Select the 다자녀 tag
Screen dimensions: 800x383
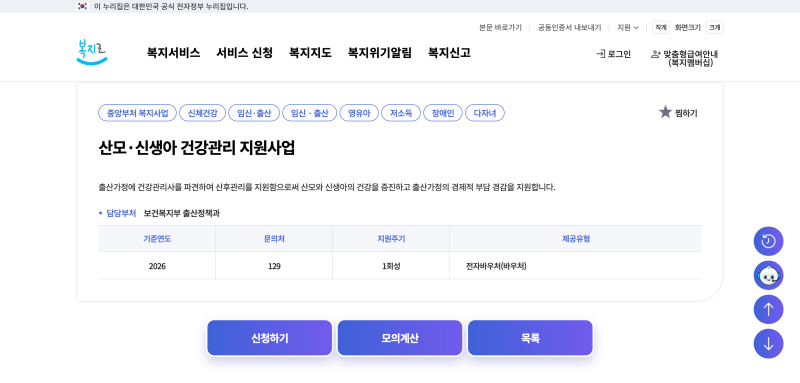485,113
